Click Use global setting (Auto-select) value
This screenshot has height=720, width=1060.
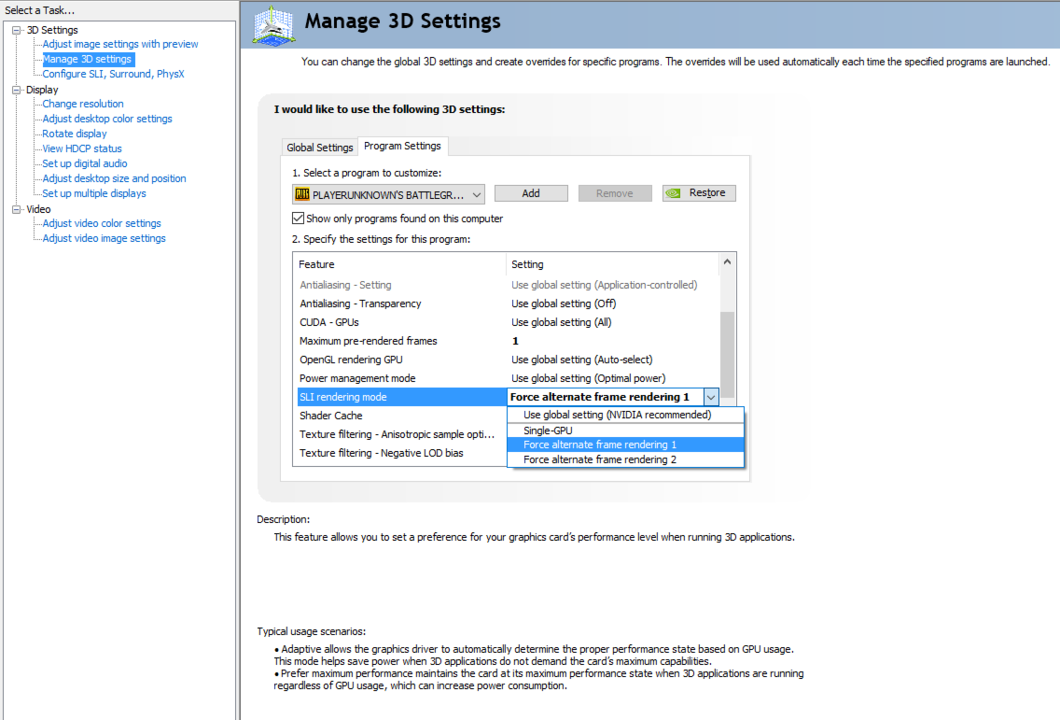tap(581, 360)
